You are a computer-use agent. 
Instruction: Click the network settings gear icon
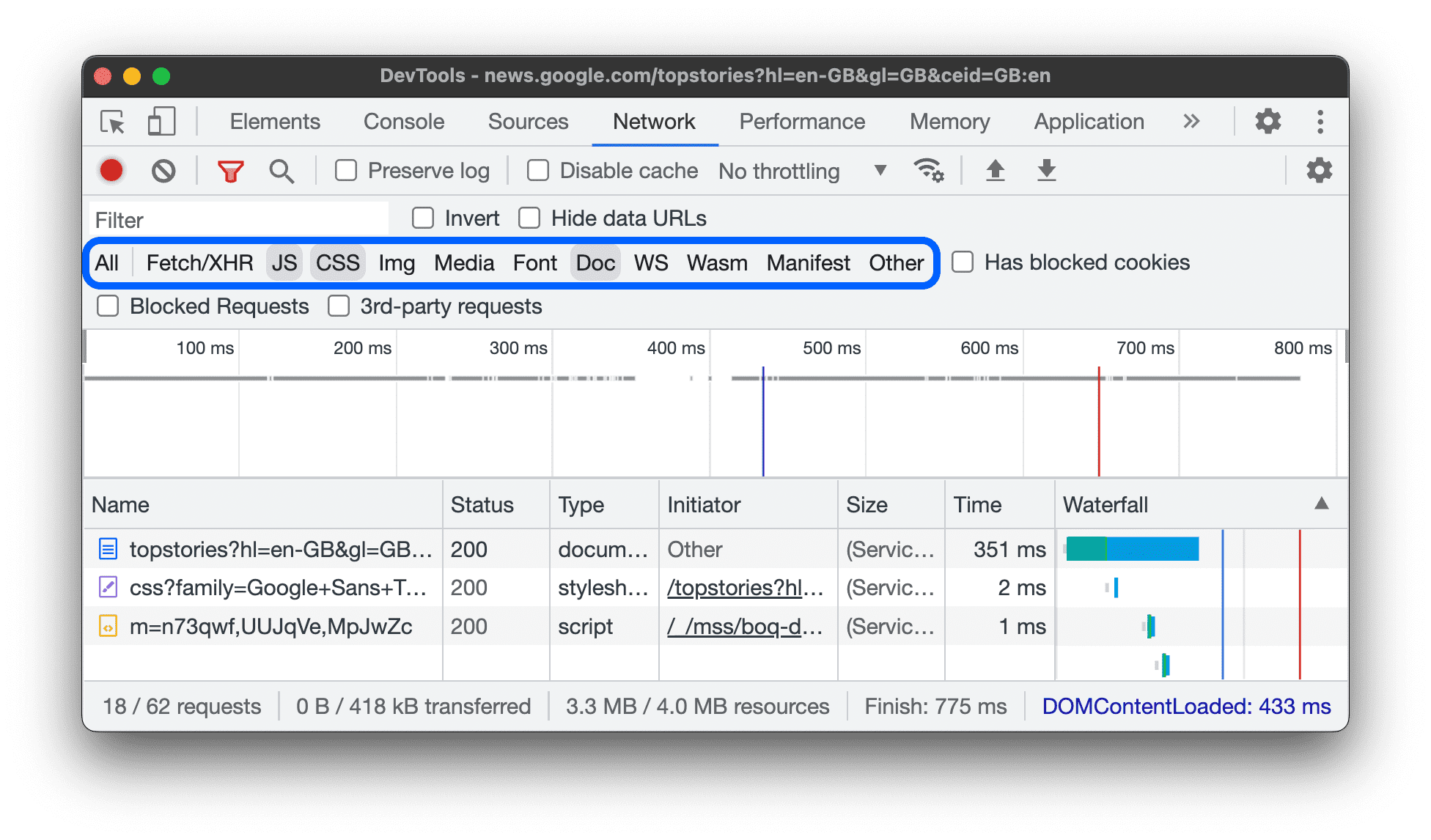coord(1320,170)
